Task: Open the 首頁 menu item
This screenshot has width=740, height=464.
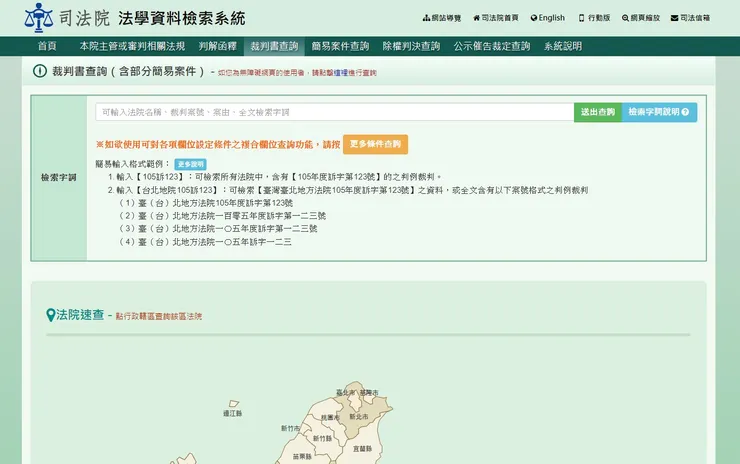Action: pyautogui.click(x=47, y=46)
